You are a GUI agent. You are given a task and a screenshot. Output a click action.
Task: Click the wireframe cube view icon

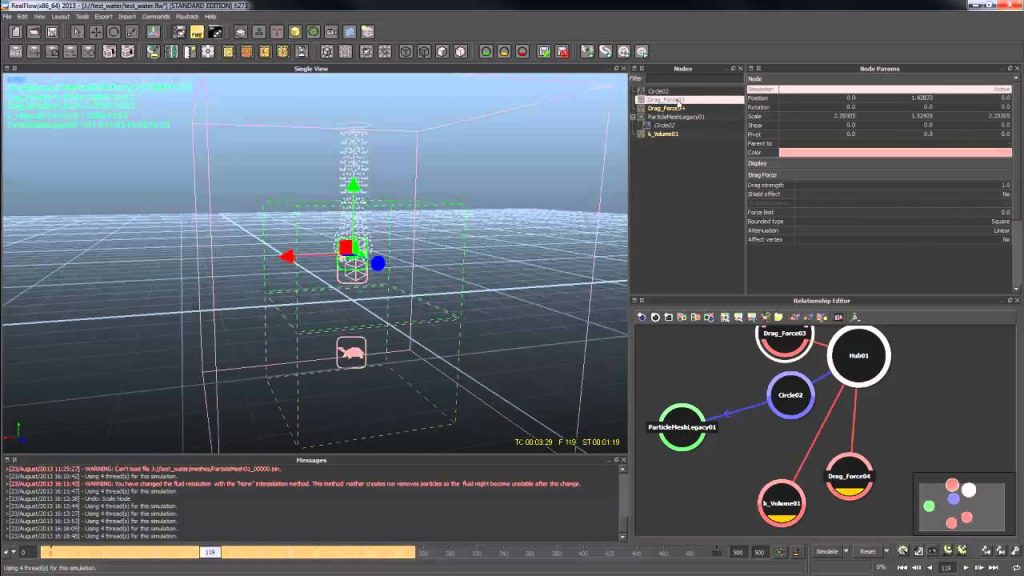coord(406,52)
